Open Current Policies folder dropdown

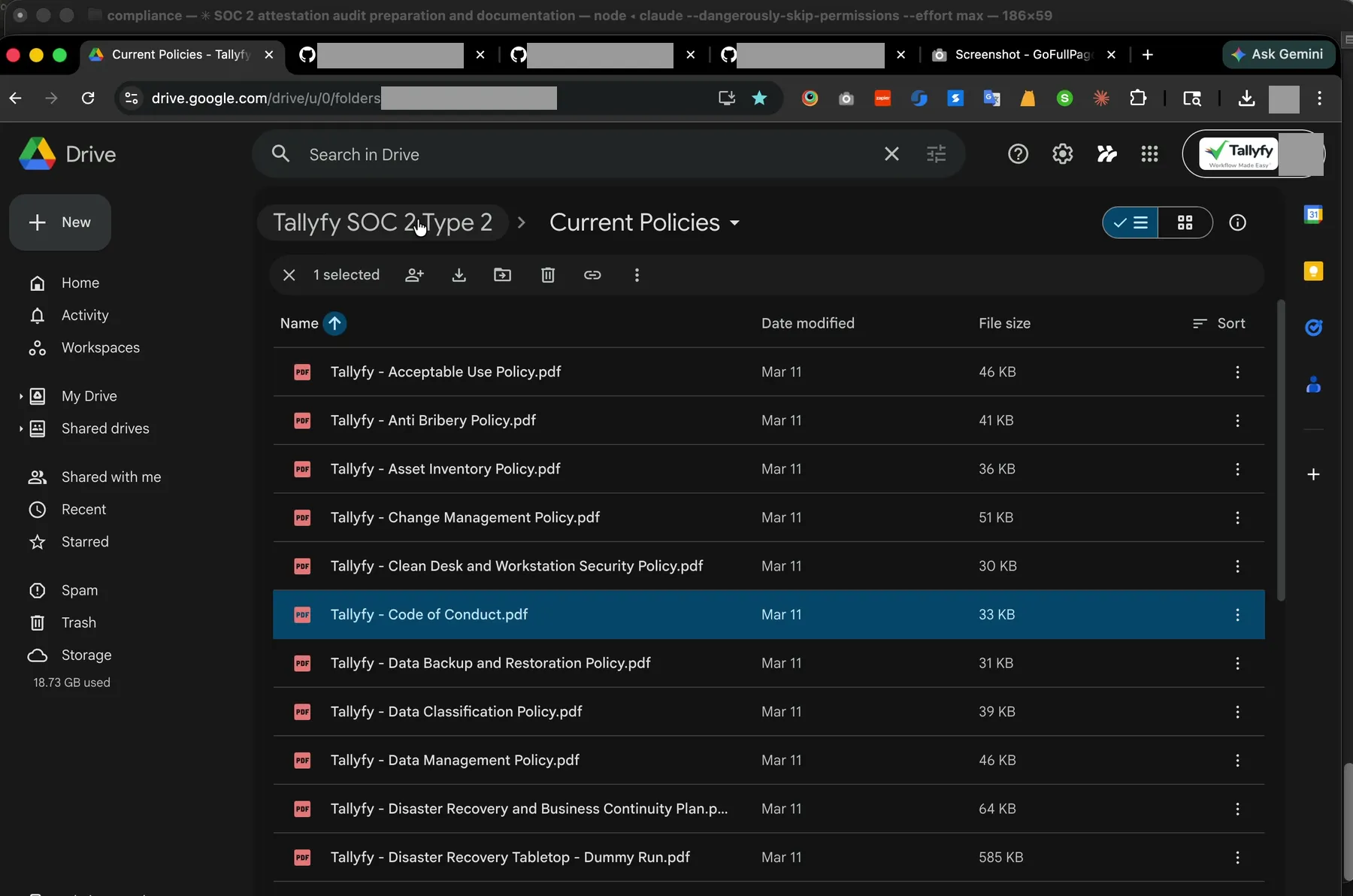[734, 223]
